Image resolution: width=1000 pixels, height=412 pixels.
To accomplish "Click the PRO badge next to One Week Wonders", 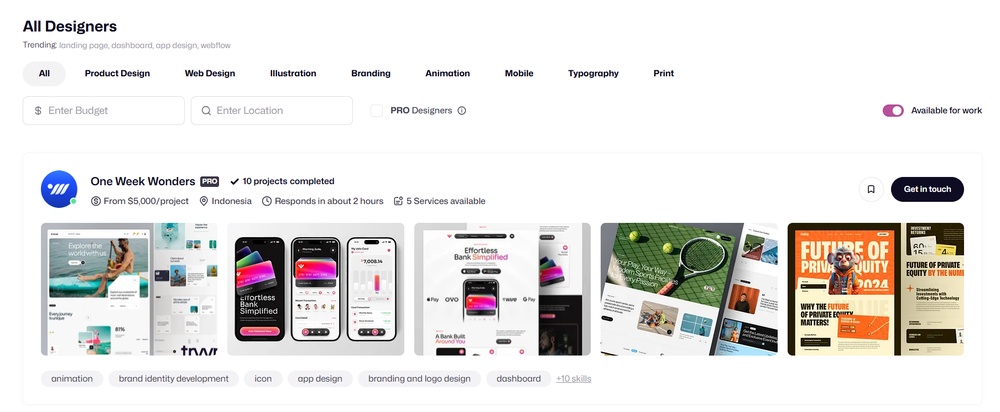I will (x=209, y=181).
